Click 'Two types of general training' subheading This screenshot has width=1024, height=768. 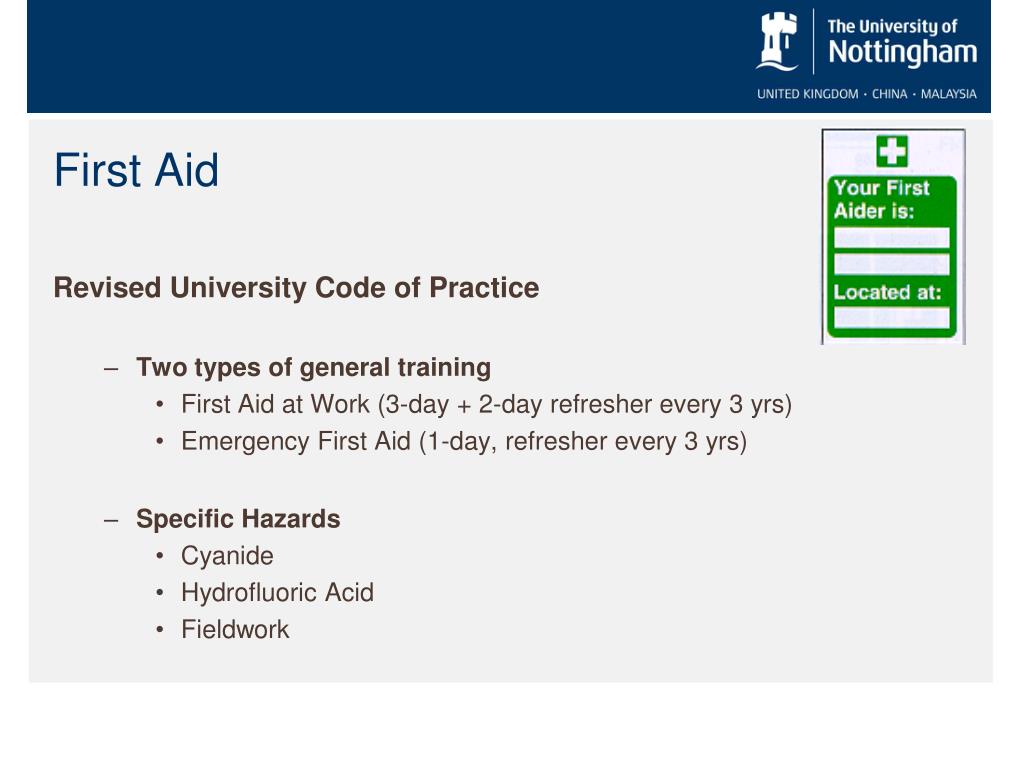(313, 368)
